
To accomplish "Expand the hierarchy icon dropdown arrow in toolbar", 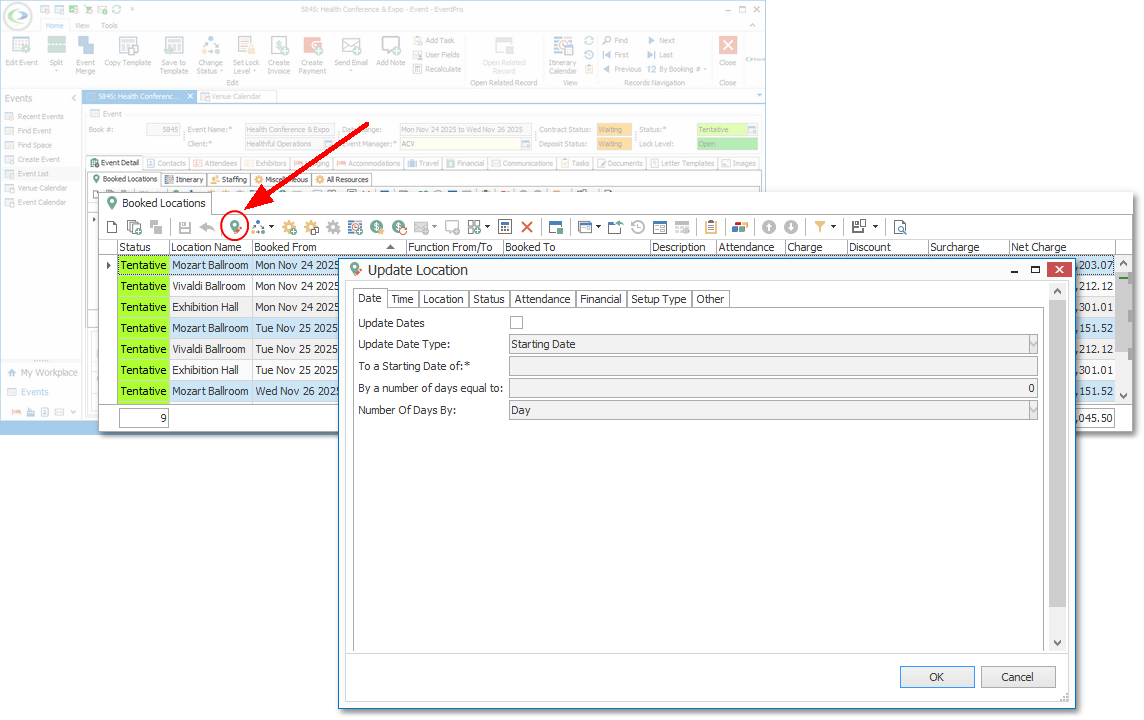I will 271,227.
